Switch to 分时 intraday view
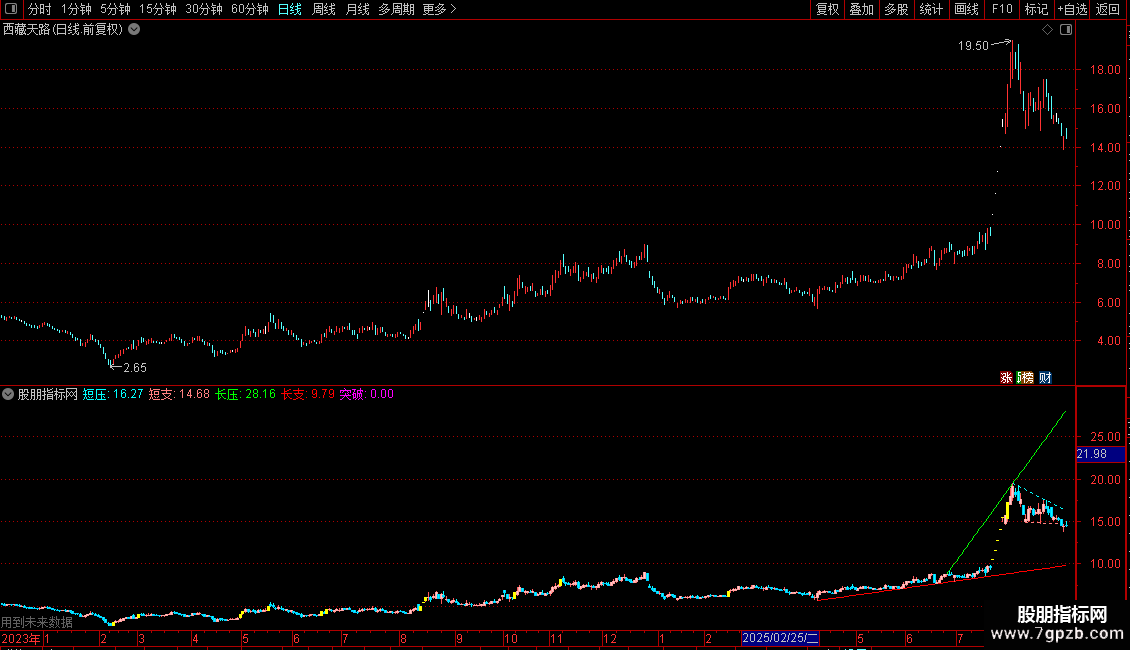 40,9
